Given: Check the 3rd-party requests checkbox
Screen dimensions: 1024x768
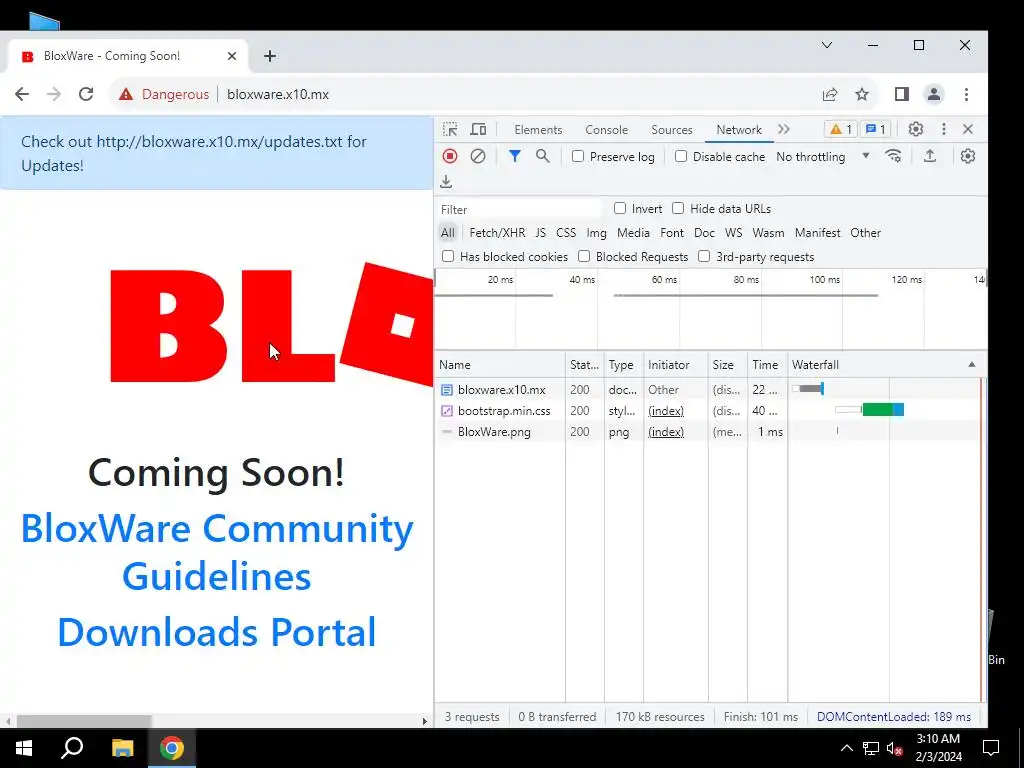Looking at the screenshot, I should 704,256.
